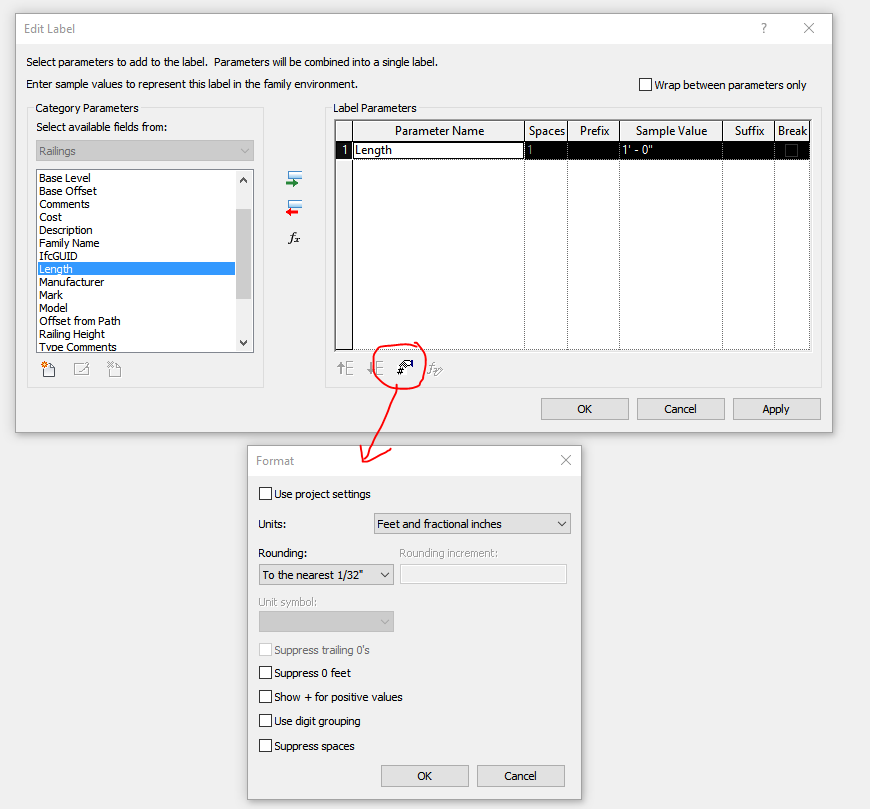Click the disabled Suppress trailing 0's checkbox
870x809 pixels.
[265, 650]
